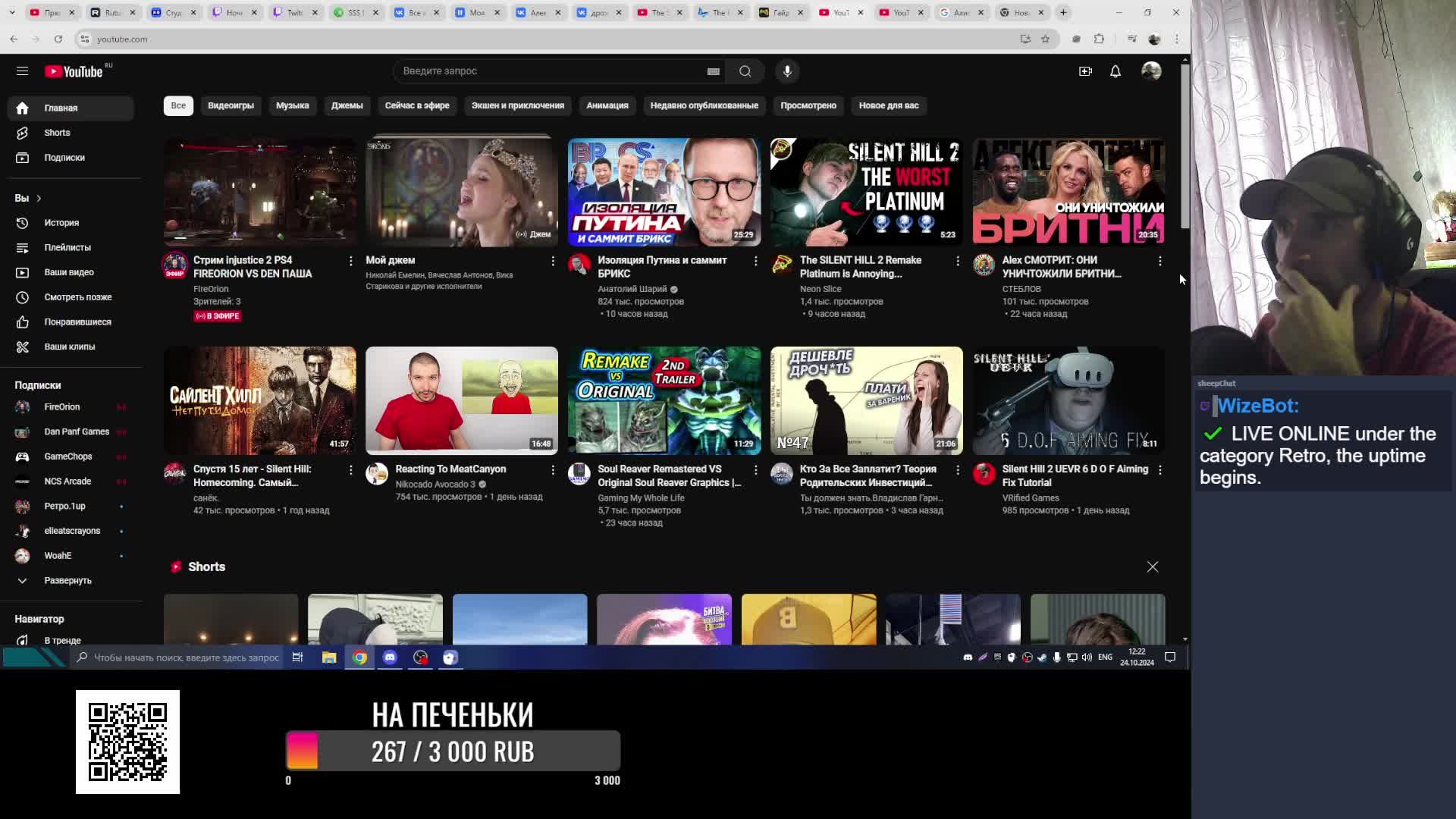The width and height of the screenshot is (1456, 819).
Task: Open the on-screen keyboard icon in search box
Action: point(713,71)
